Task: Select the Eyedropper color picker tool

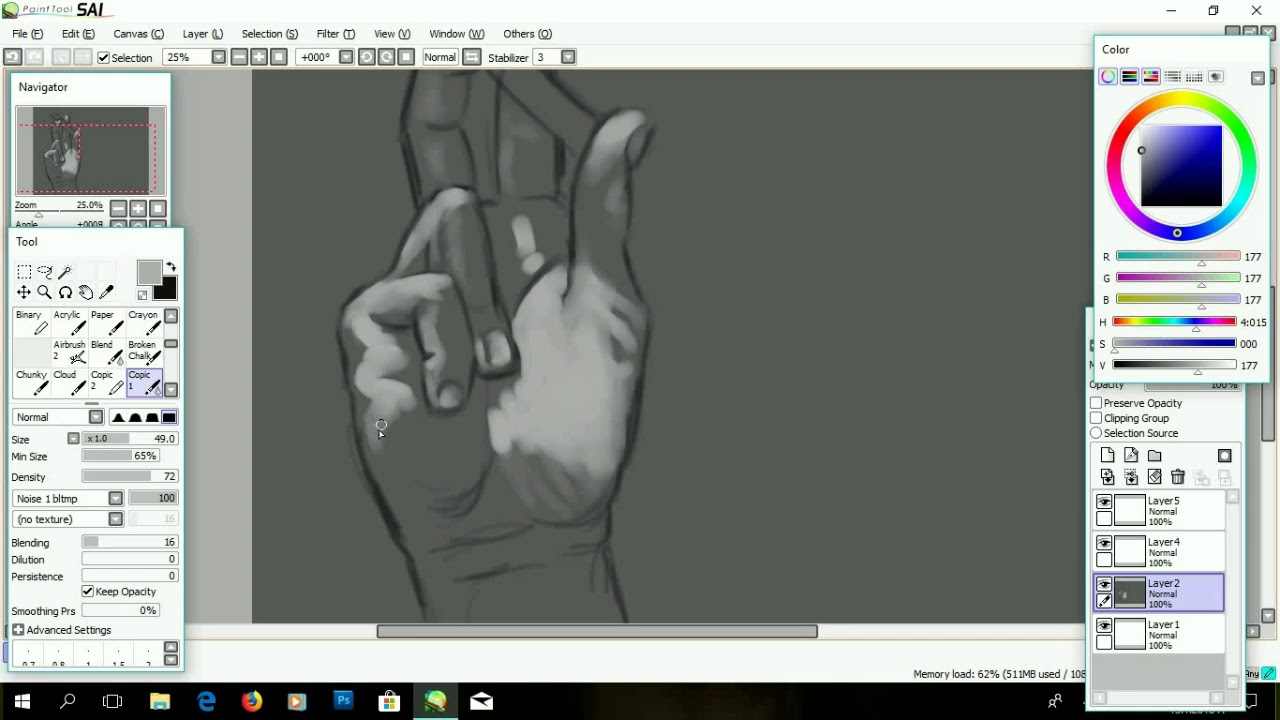Action: click(107, 292)
